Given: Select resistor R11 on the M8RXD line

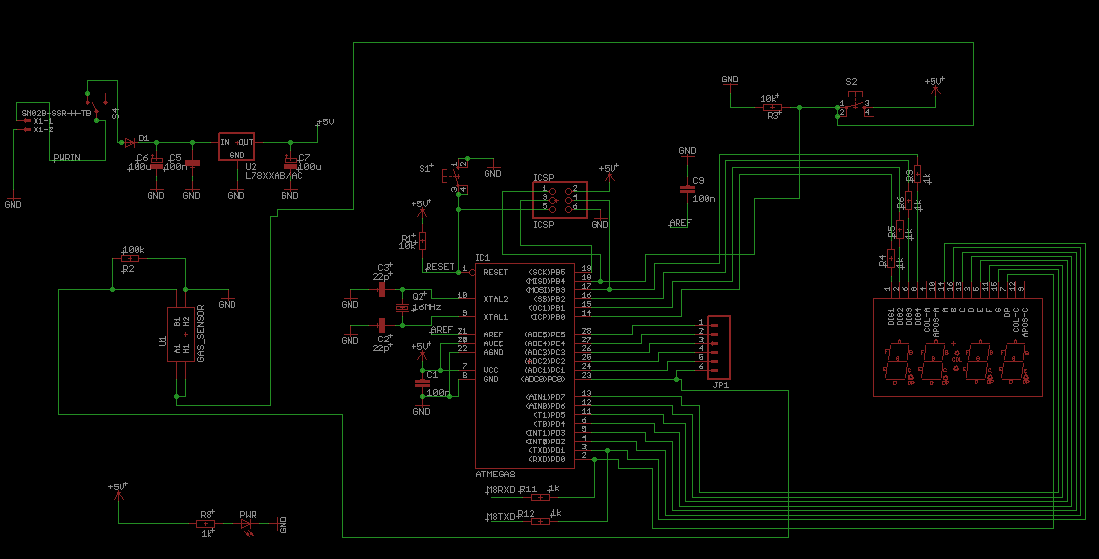Looking at the screenshot, I should [540, 496].
